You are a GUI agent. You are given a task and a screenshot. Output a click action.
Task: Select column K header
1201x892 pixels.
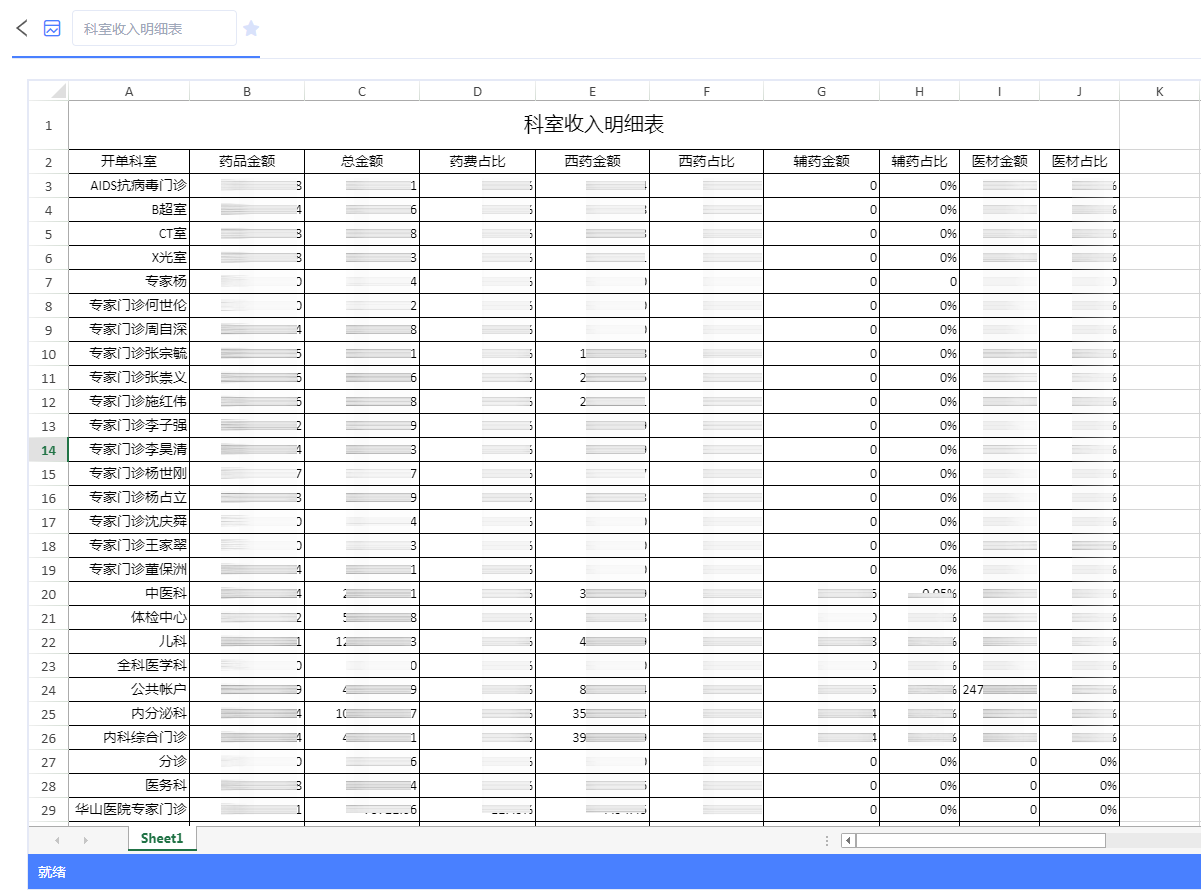(x=1160, y=91)
